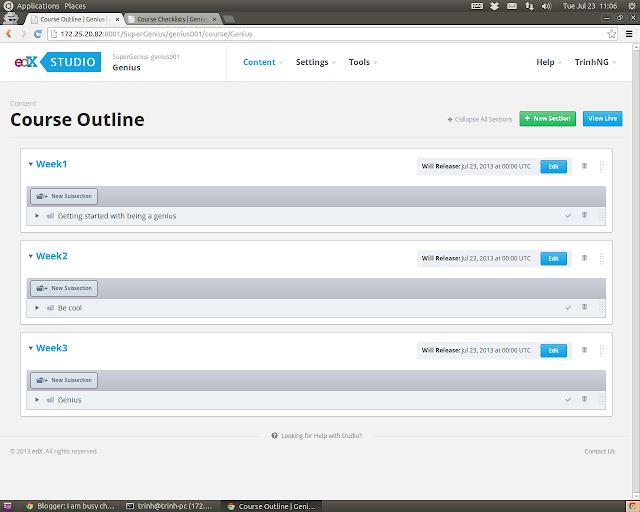Screen dimensions: 640x512
Task: Toggle checkmark on Getting started subsection
Action: pos(568,216)
